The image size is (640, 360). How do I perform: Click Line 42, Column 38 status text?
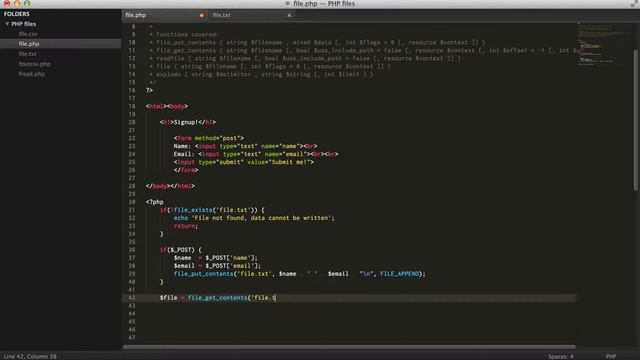pos(30,356)
